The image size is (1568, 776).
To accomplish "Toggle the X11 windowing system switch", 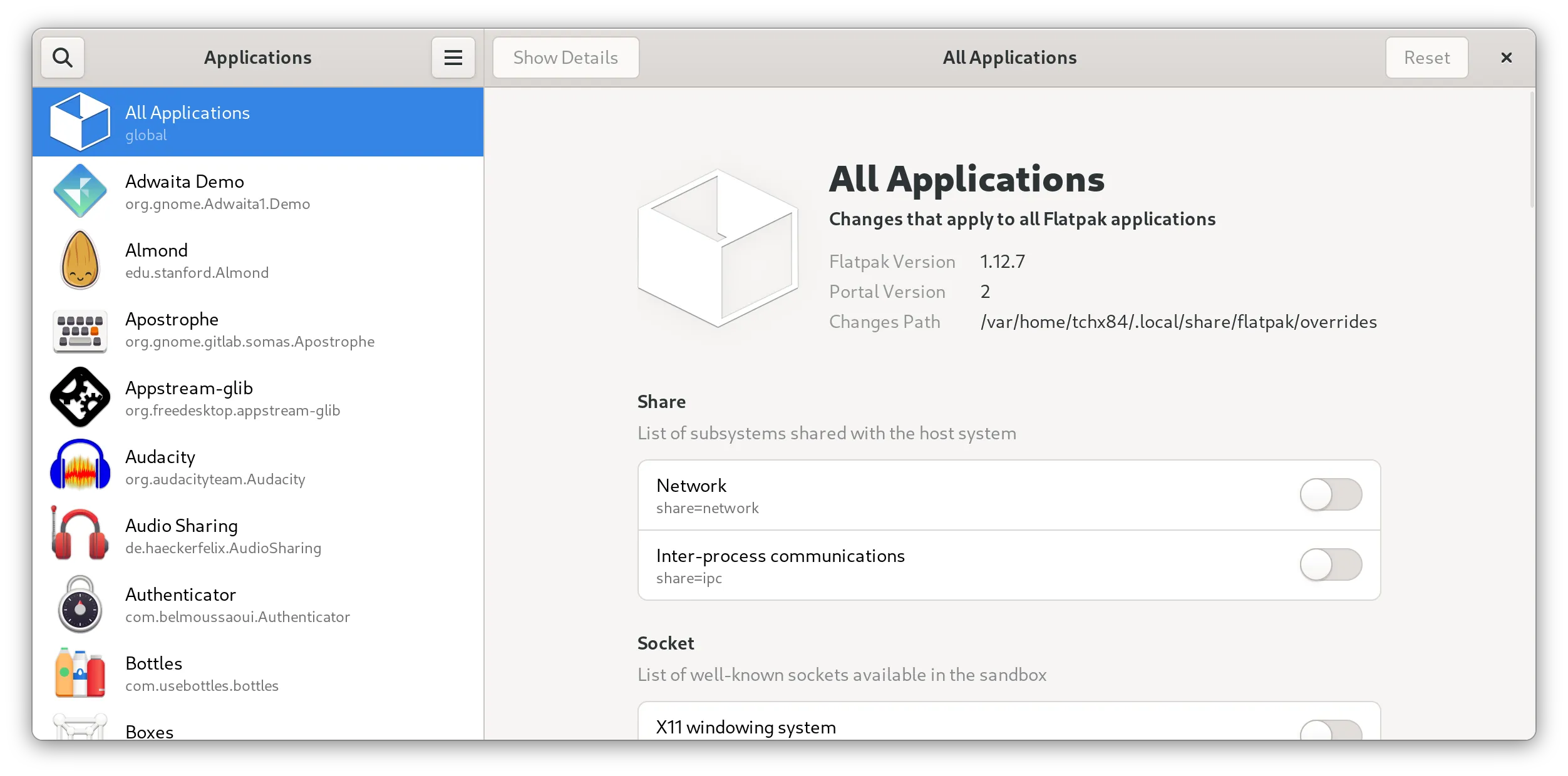I will point(1331,730).
